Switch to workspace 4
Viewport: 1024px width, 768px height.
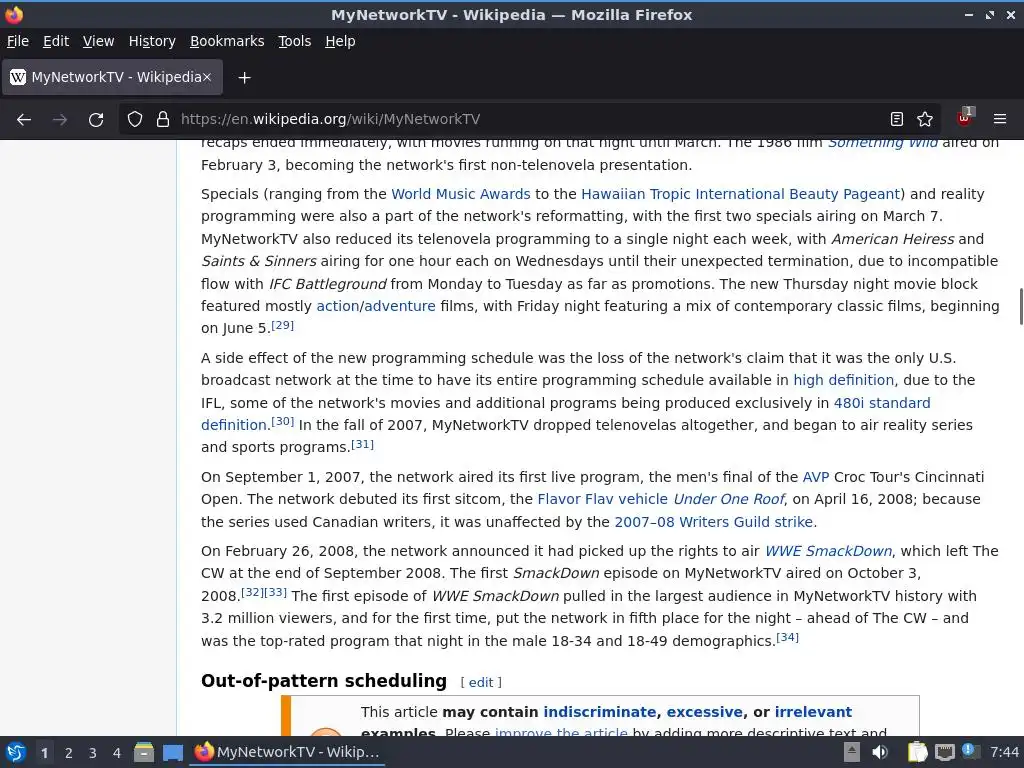117,753
